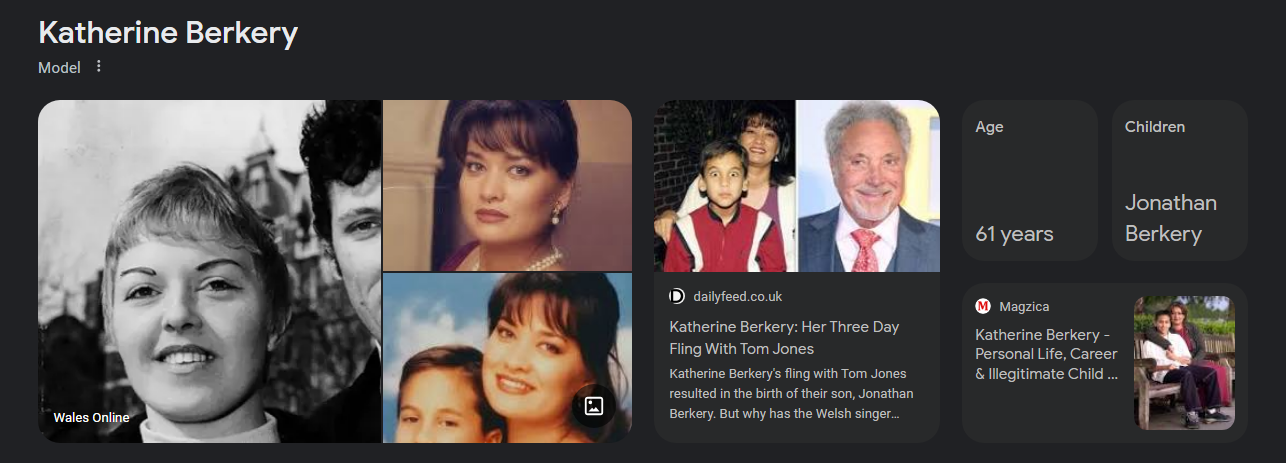The width and height of the screenshot is (1286, 463).
Task: Click the Magzica source name
Action: point(1024,306)
